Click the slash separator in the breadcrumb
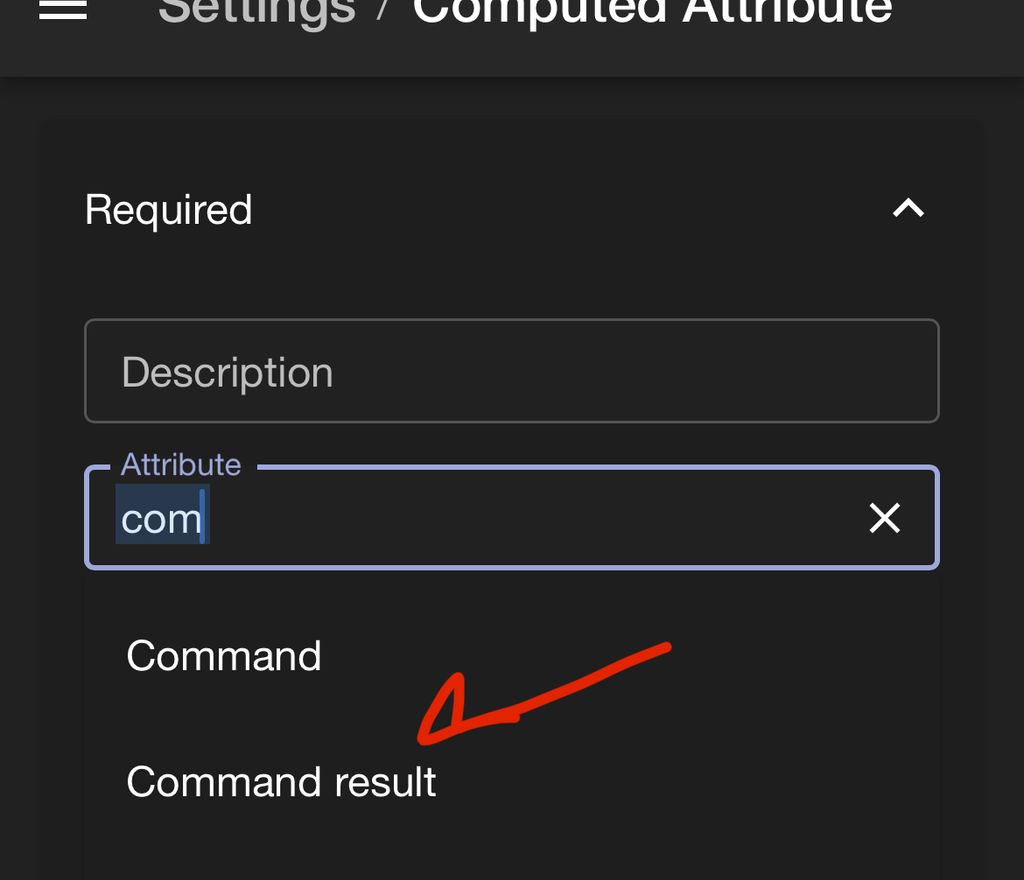 [x=384, y=12]
